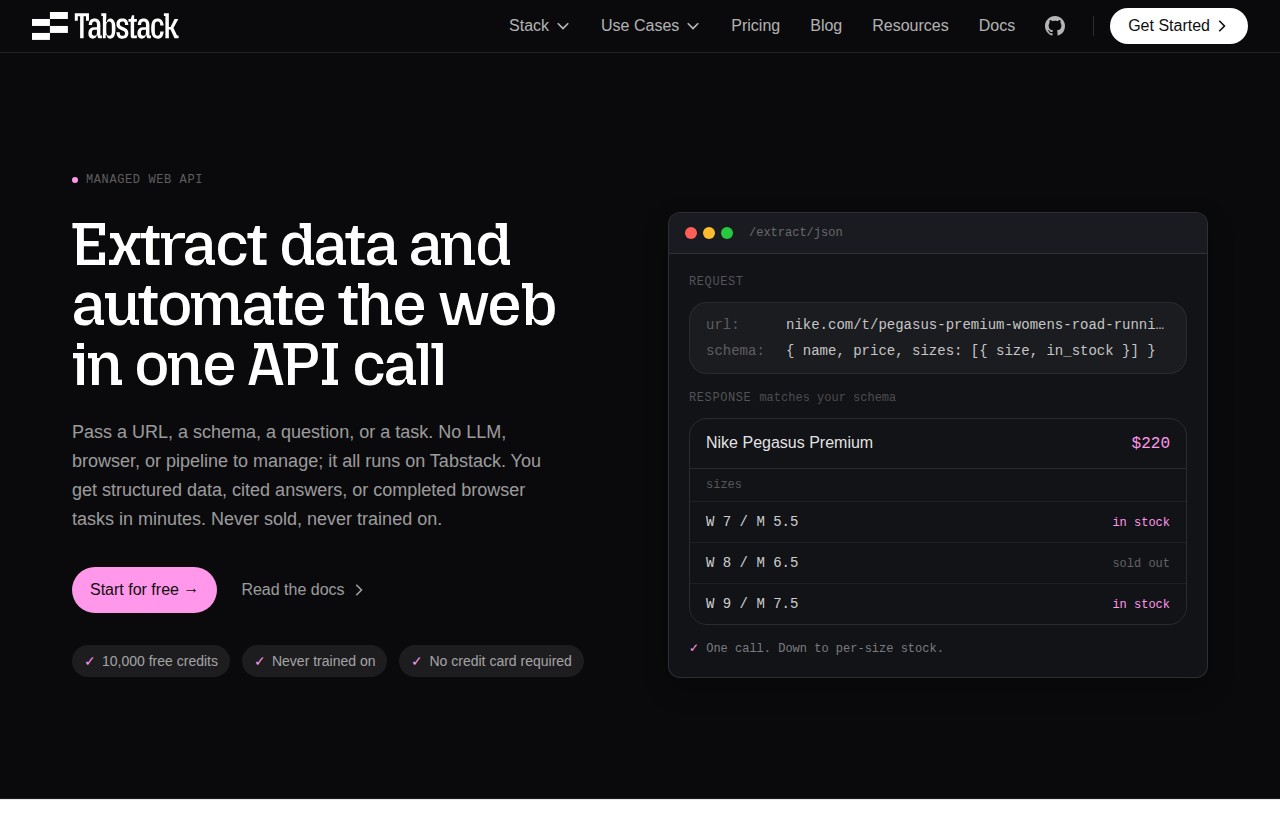Click the schema definition text

pos(970,350)
